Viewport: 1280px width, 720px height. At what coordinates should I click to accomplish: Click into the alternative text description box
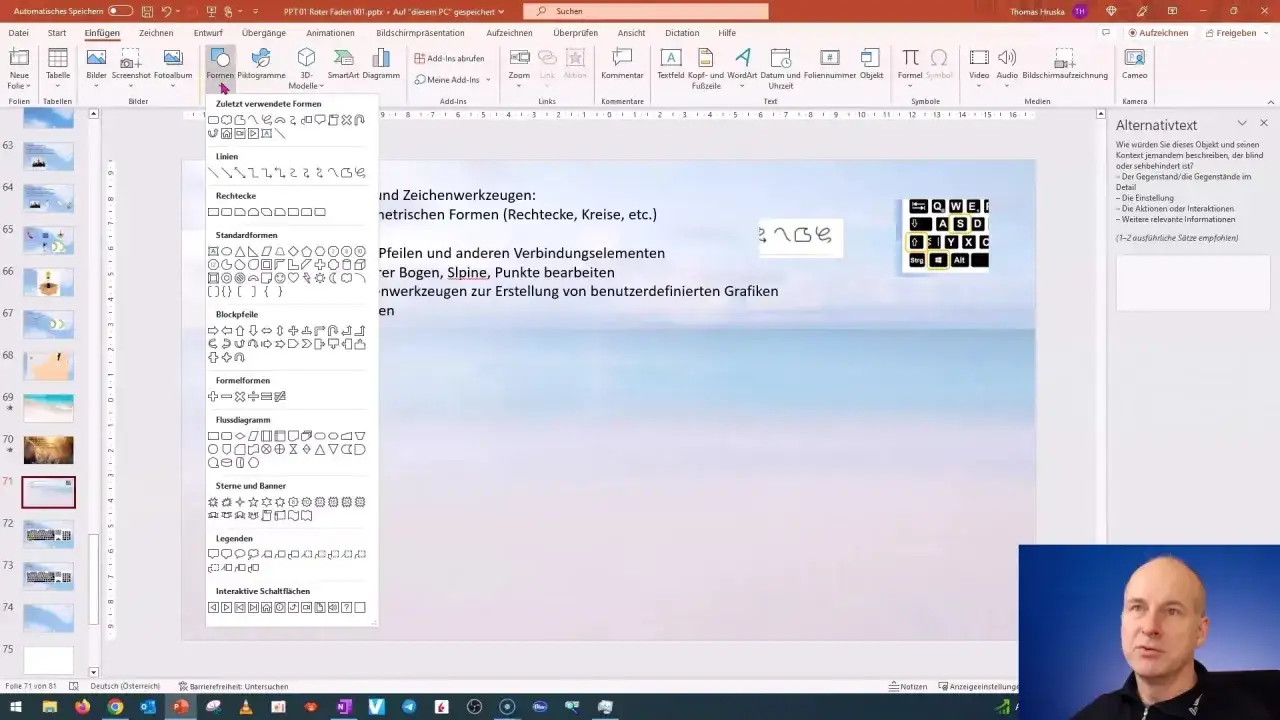click(x=1192, y=282)
